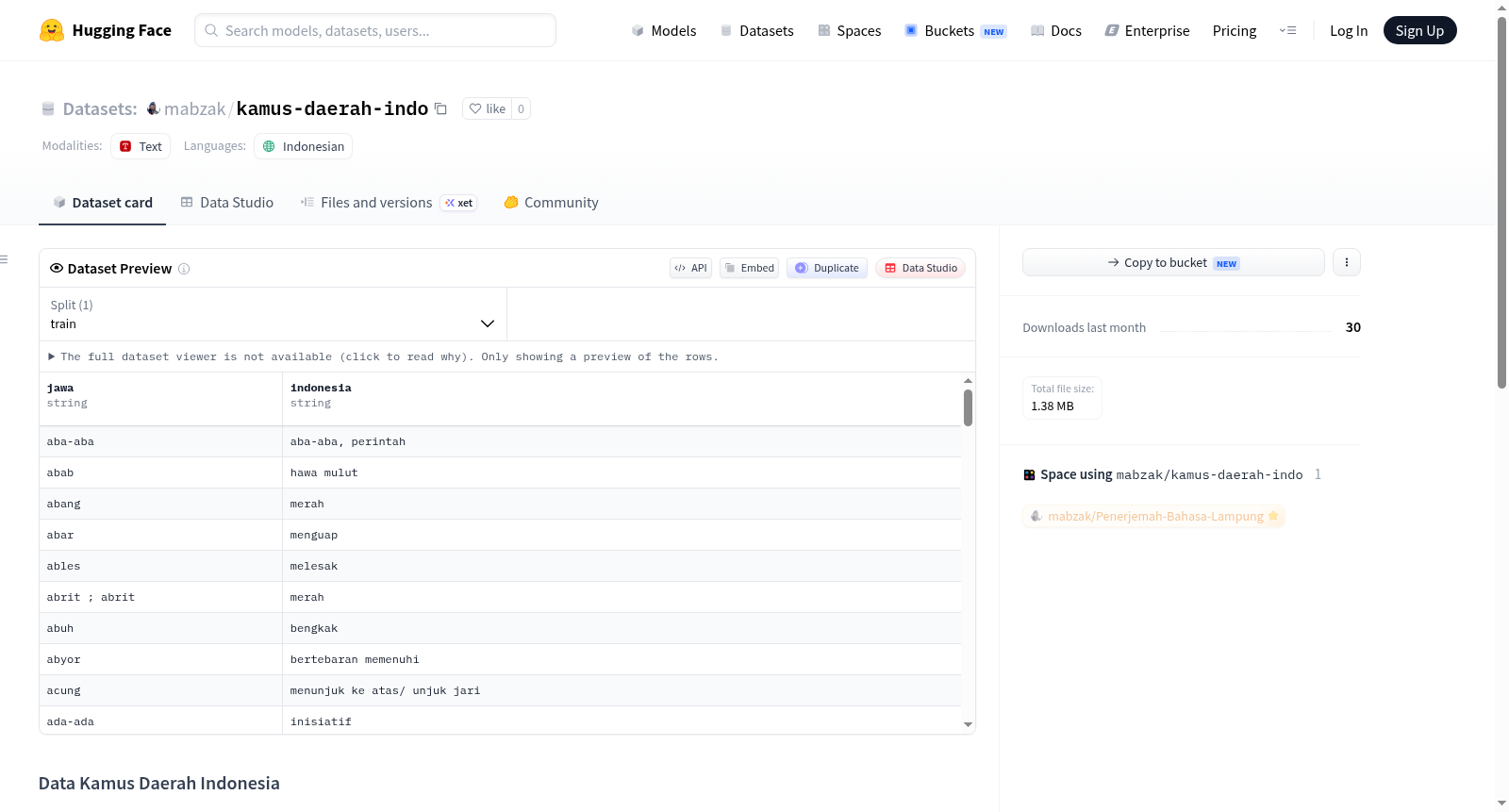Click the Datasets database icon in title
The image size is (1509, 812).
tap(48, 108)
